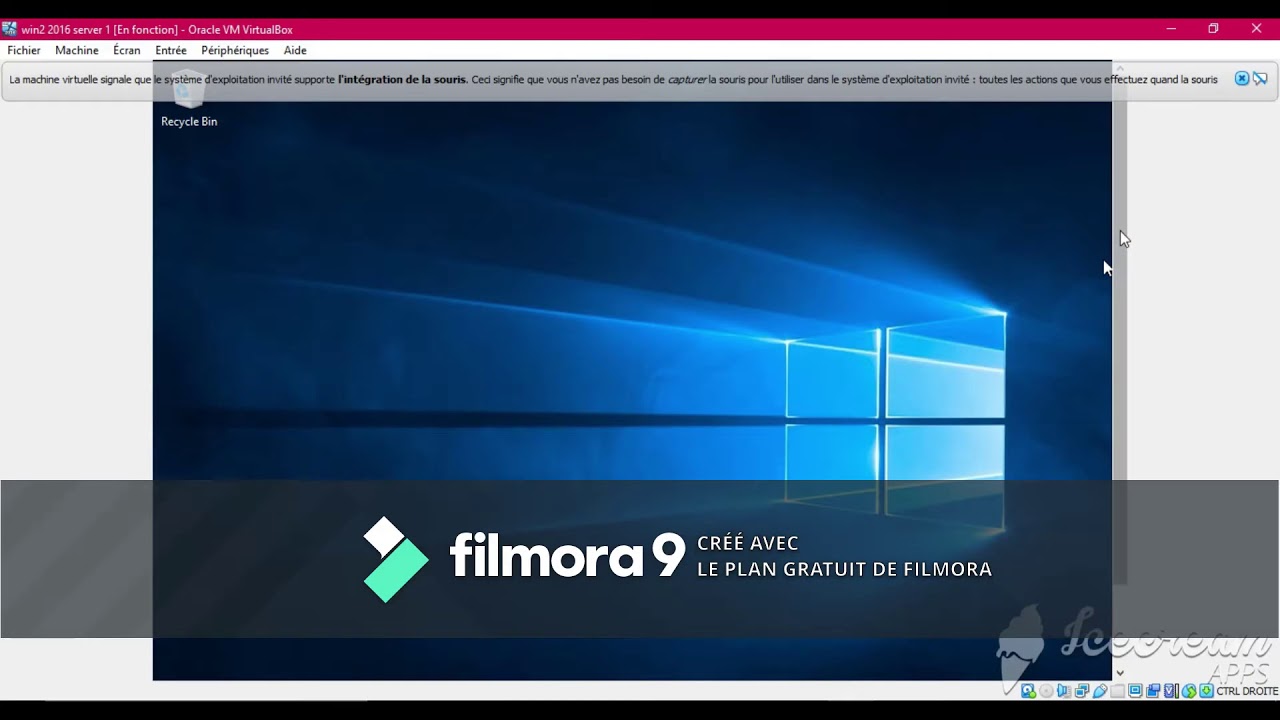
Task: Open the Machine menu
Action: 77,50
